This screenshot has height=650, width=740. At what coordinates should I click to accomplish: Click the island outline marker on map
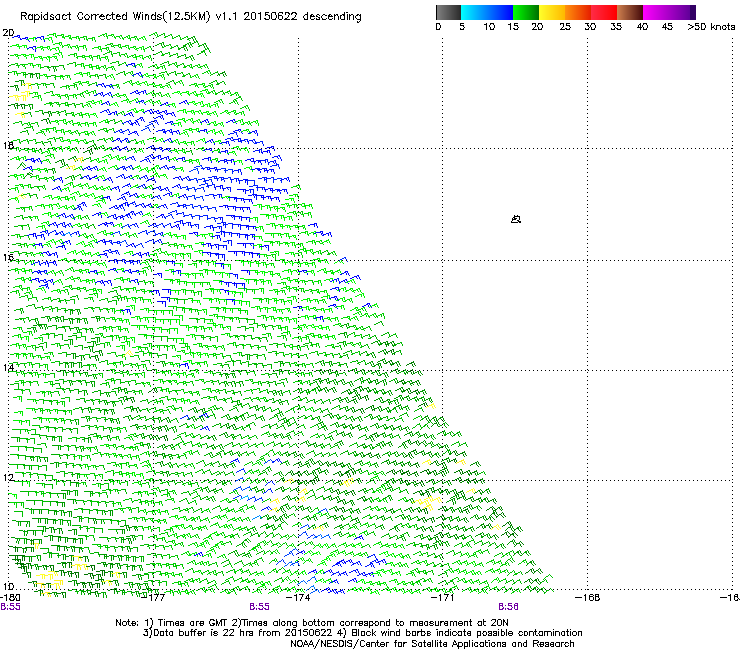tap(516, 219)
